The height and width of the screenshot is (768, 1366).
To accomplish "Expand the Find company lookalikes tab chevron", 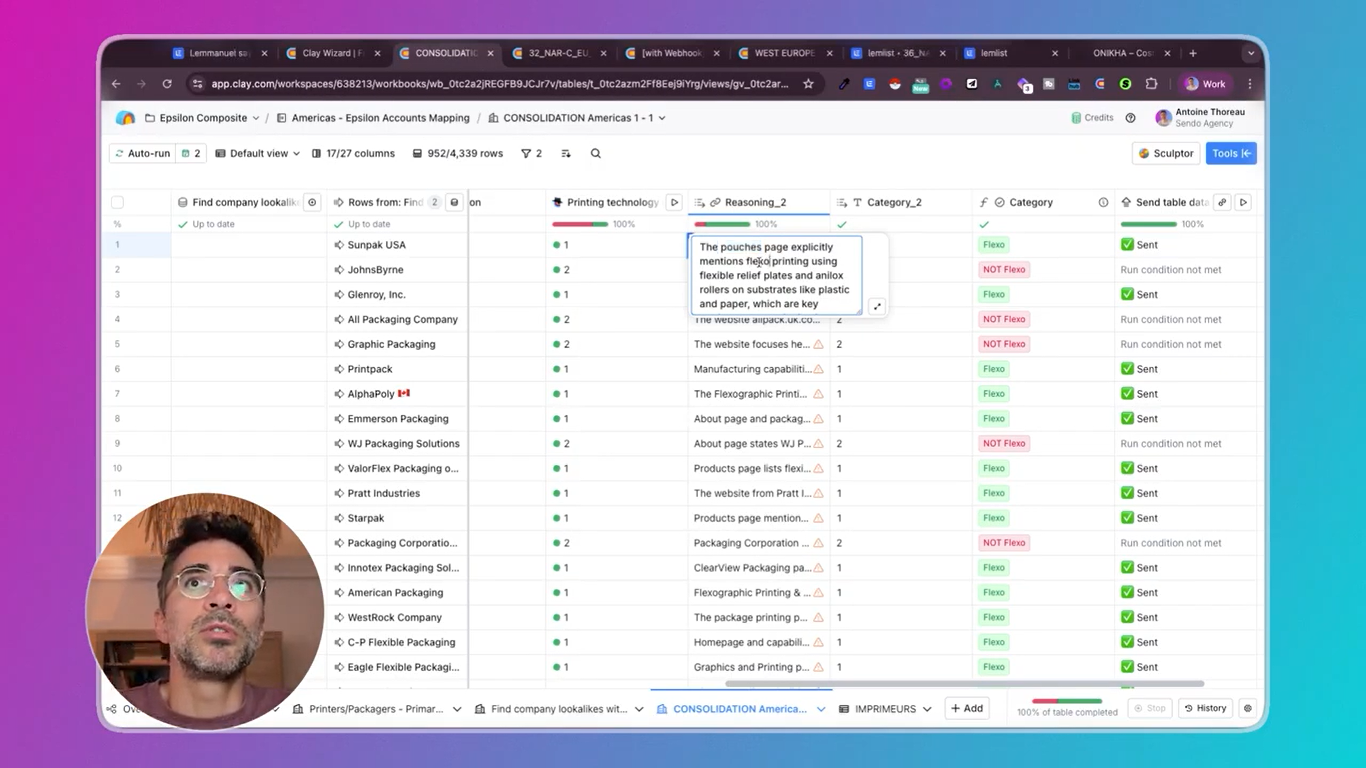I will [639, 709].
